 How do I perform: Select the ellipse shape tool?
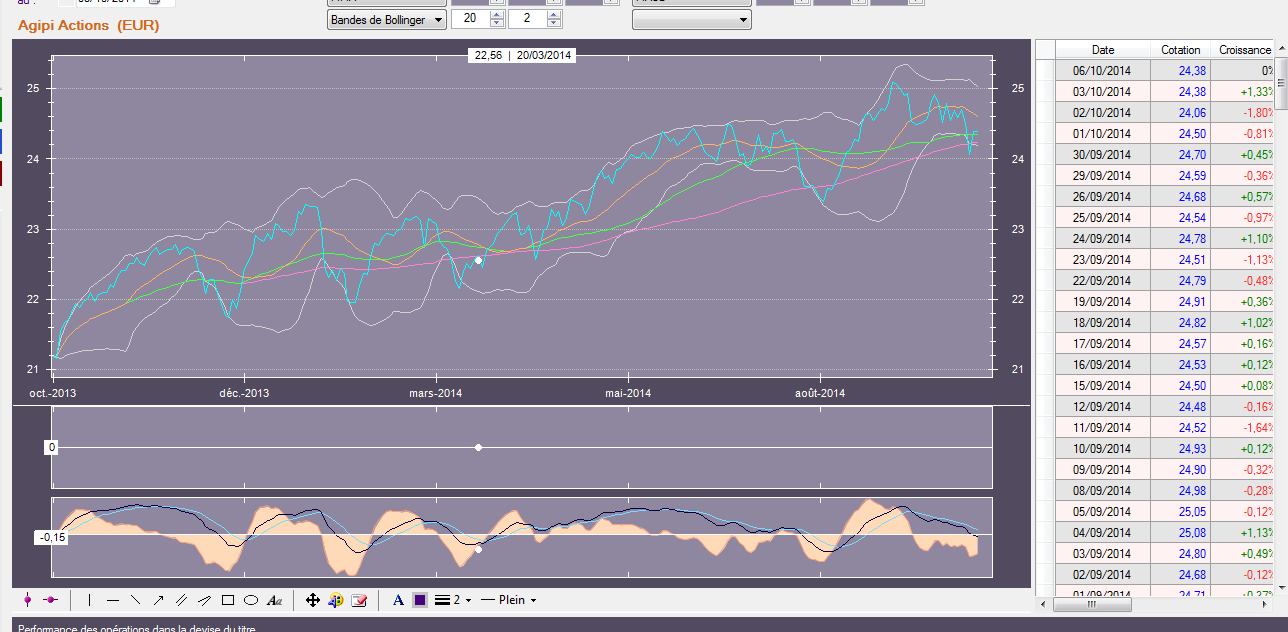point(251,600)
